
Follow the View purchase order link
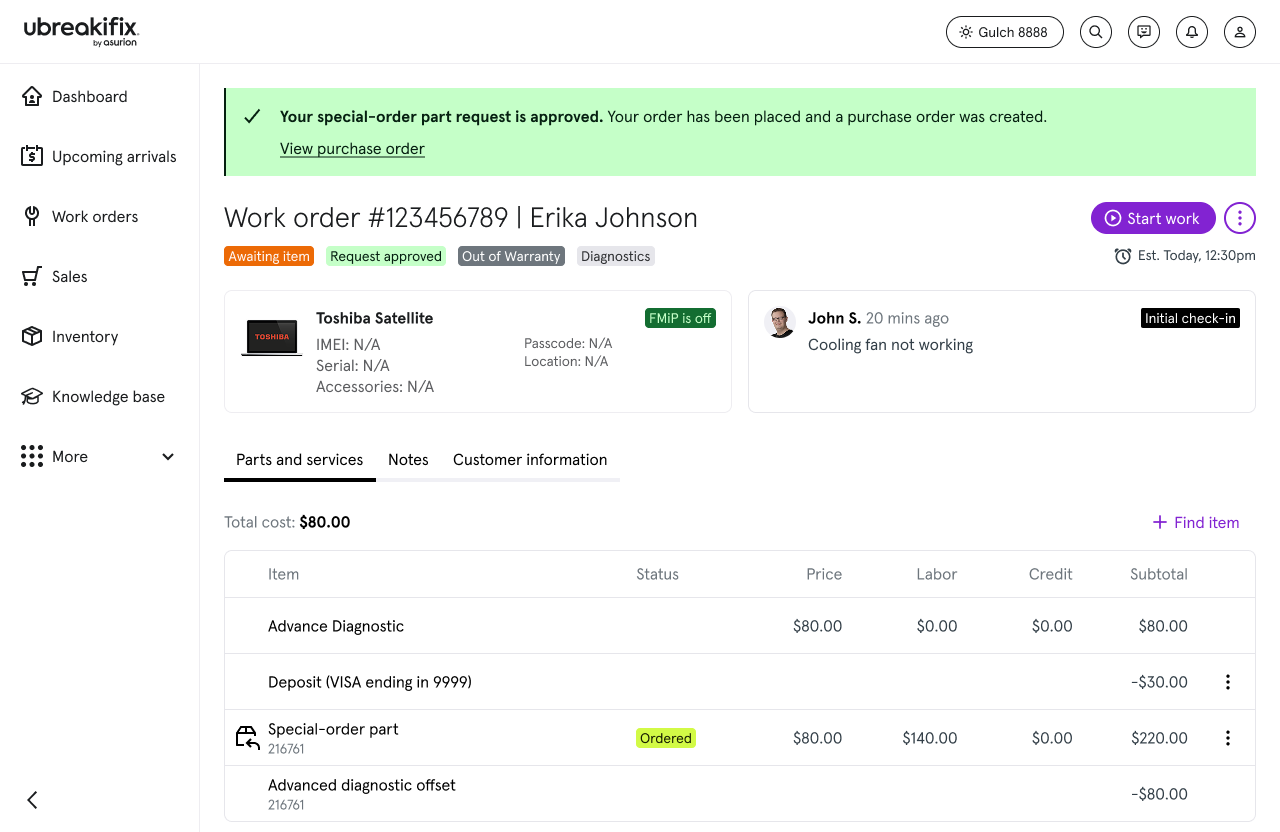[x=352, y=149]
